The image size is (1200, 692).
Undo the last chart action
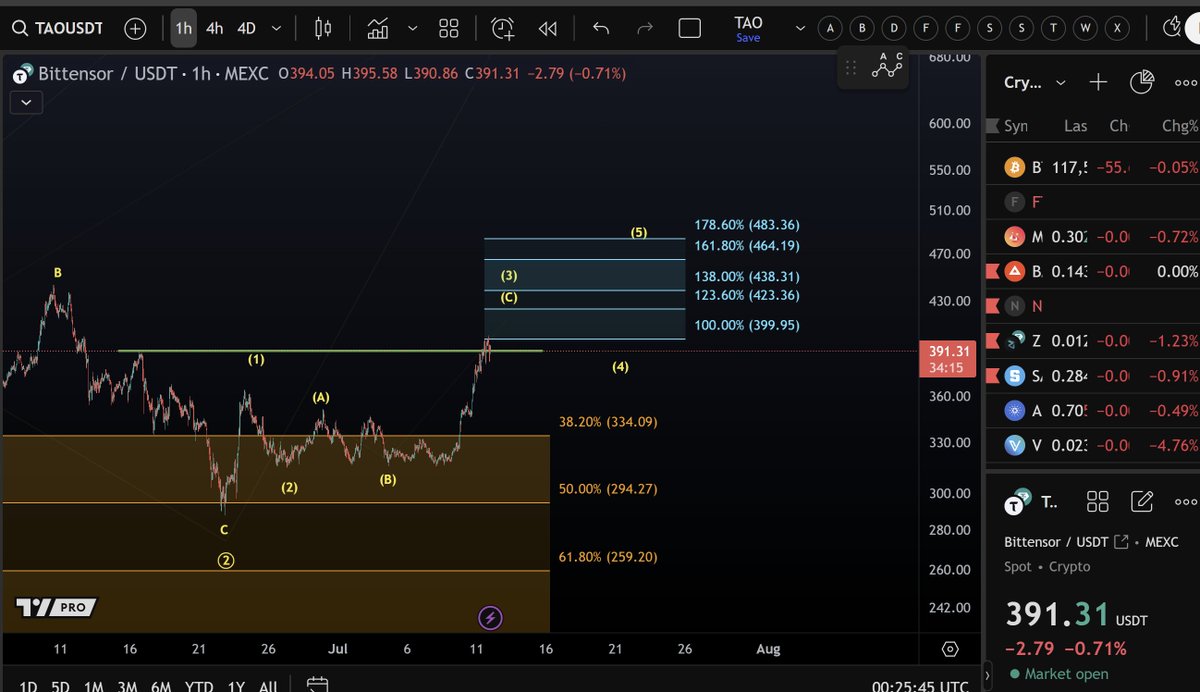(x=600, y=28)
